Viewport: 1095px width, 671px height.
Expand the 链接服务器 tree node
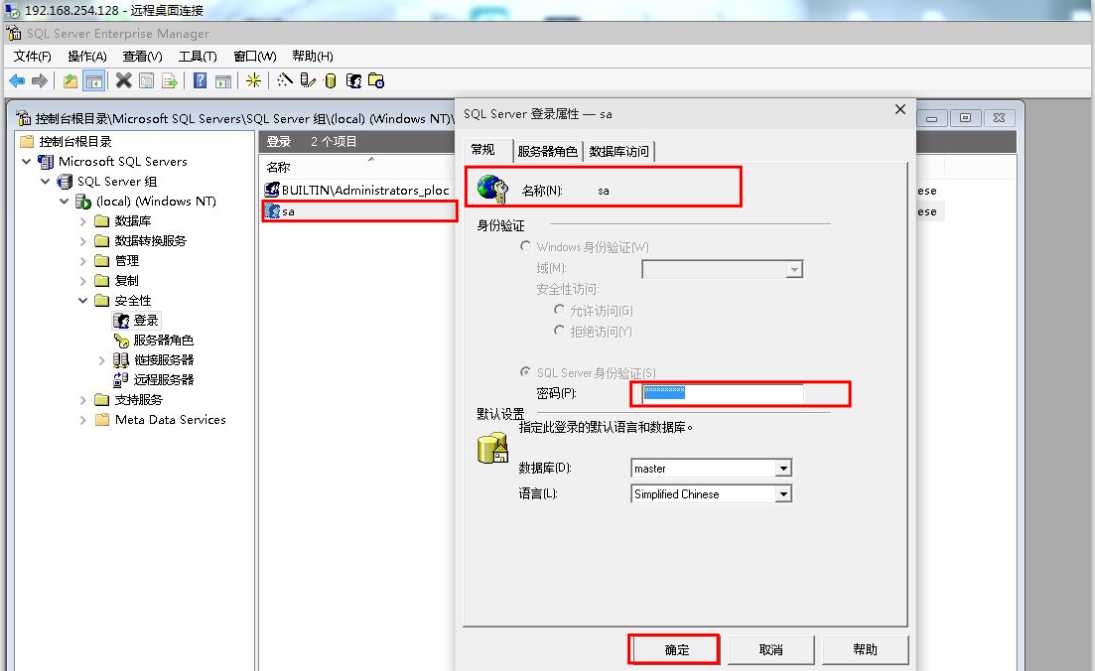click(x=102, y=360)
